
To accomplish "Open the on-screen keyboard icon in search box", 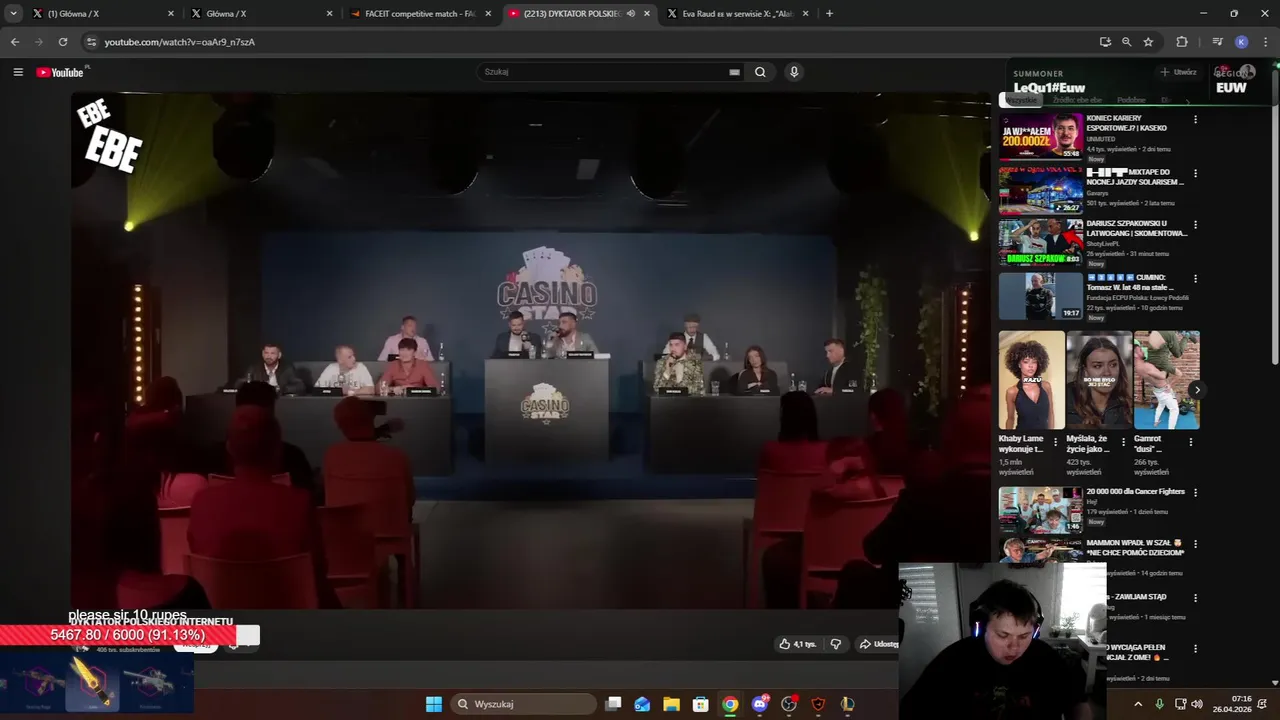I will click(x=734, y=72).
